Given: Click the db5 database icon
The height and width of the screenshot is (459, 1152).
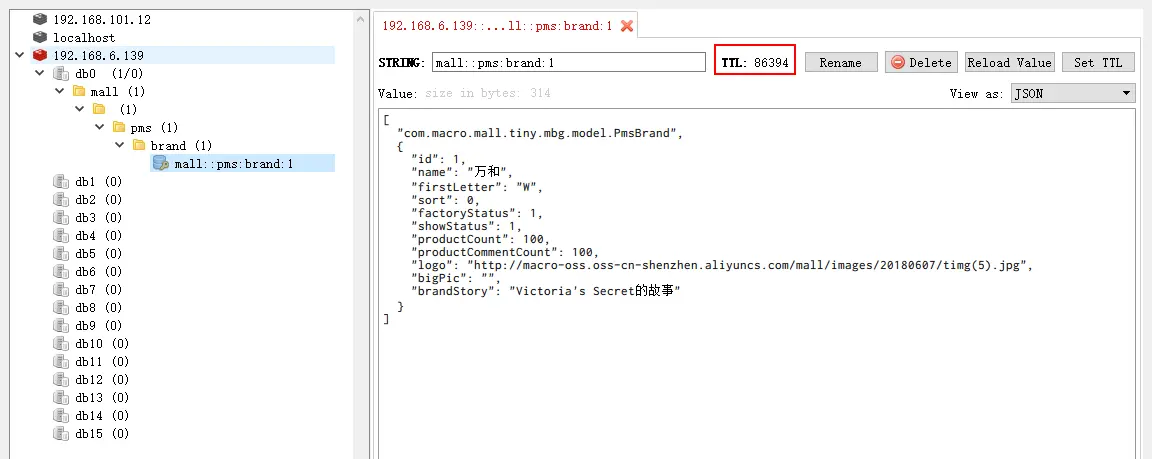Looking at the screenshot, I should 61,253.
